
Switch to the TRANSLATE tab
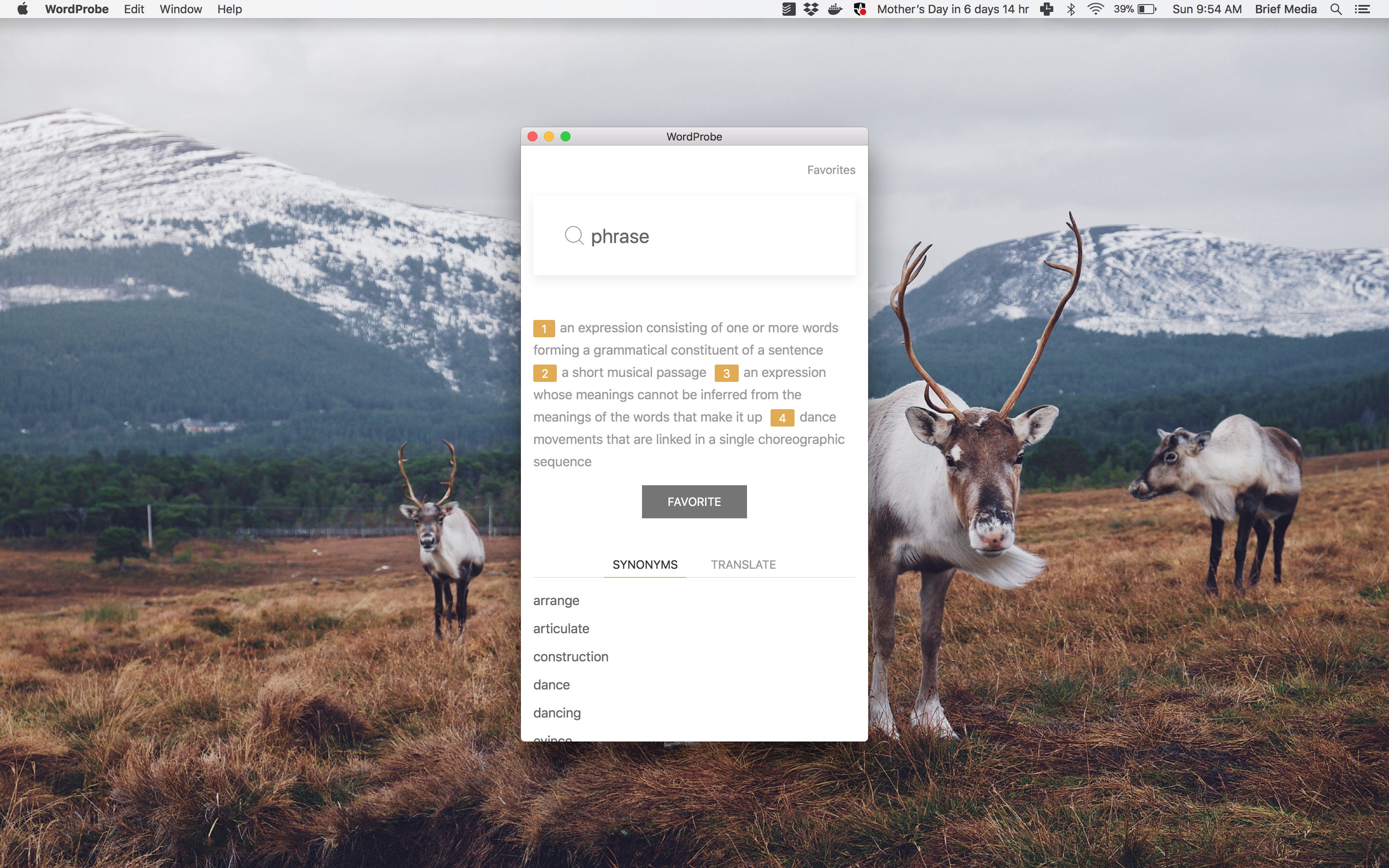click(x=743, y=564)
